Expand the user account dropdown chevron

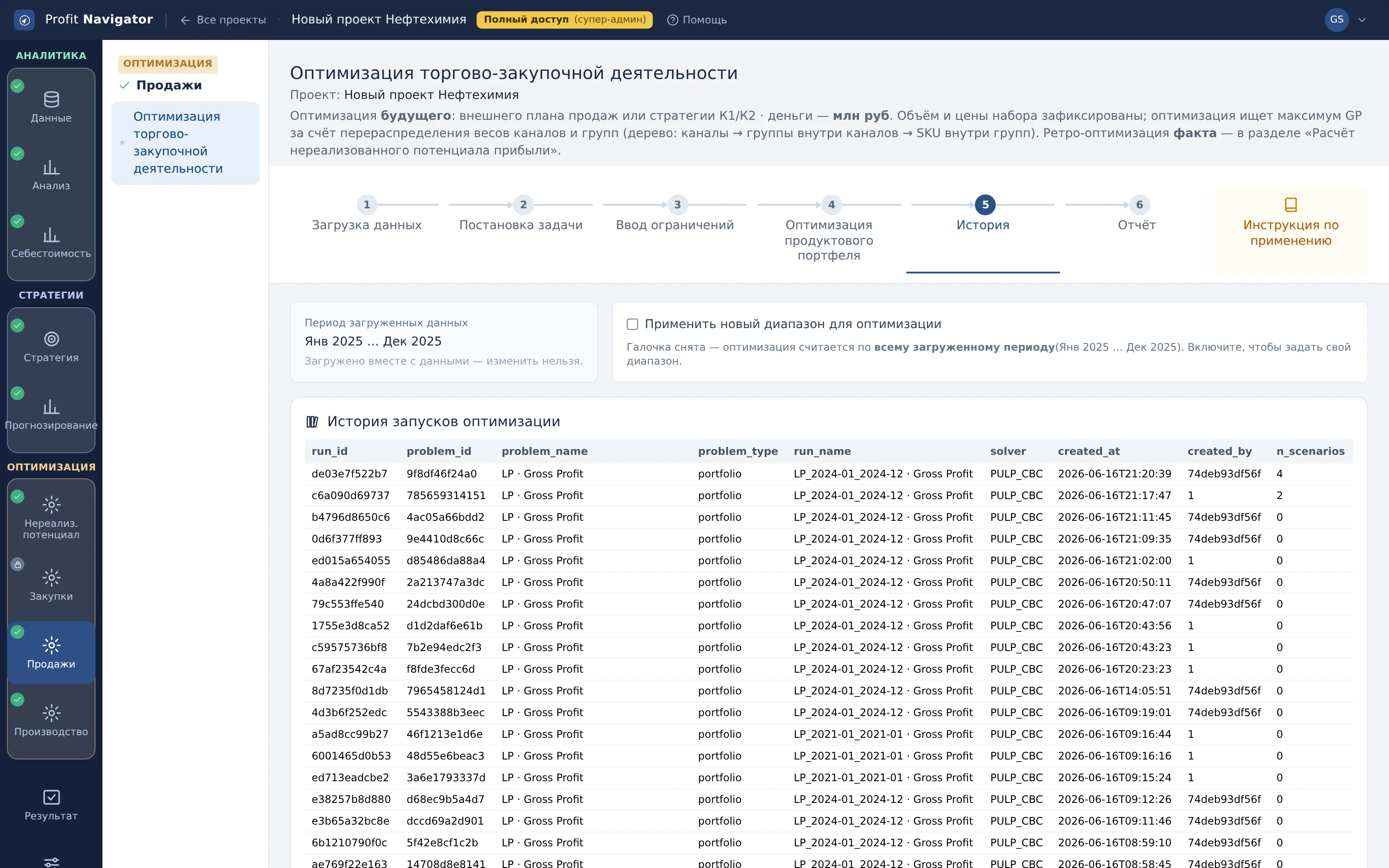1362,20
